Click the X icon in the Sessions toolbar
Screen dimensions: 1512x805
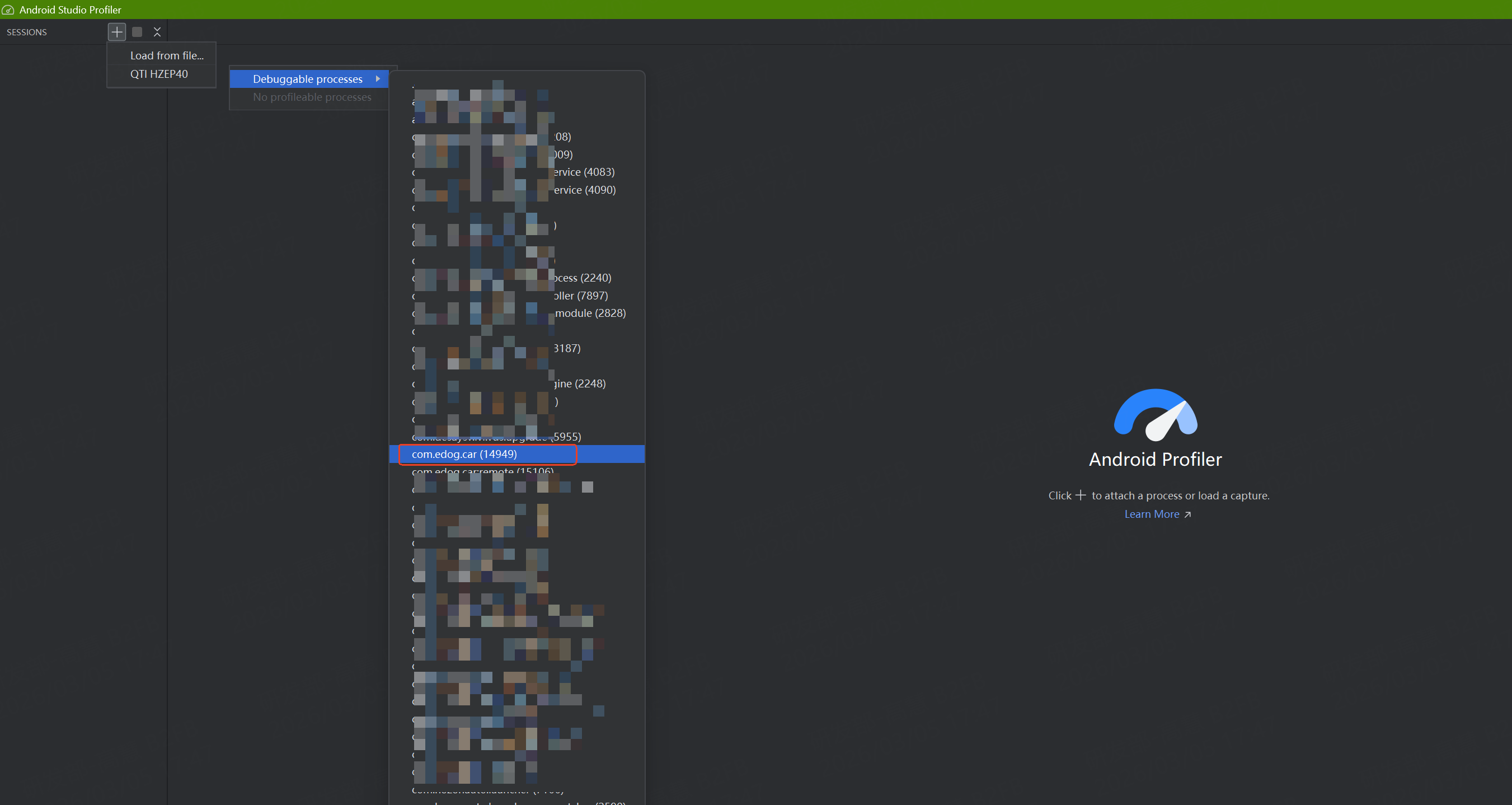[x=157, y=32]
